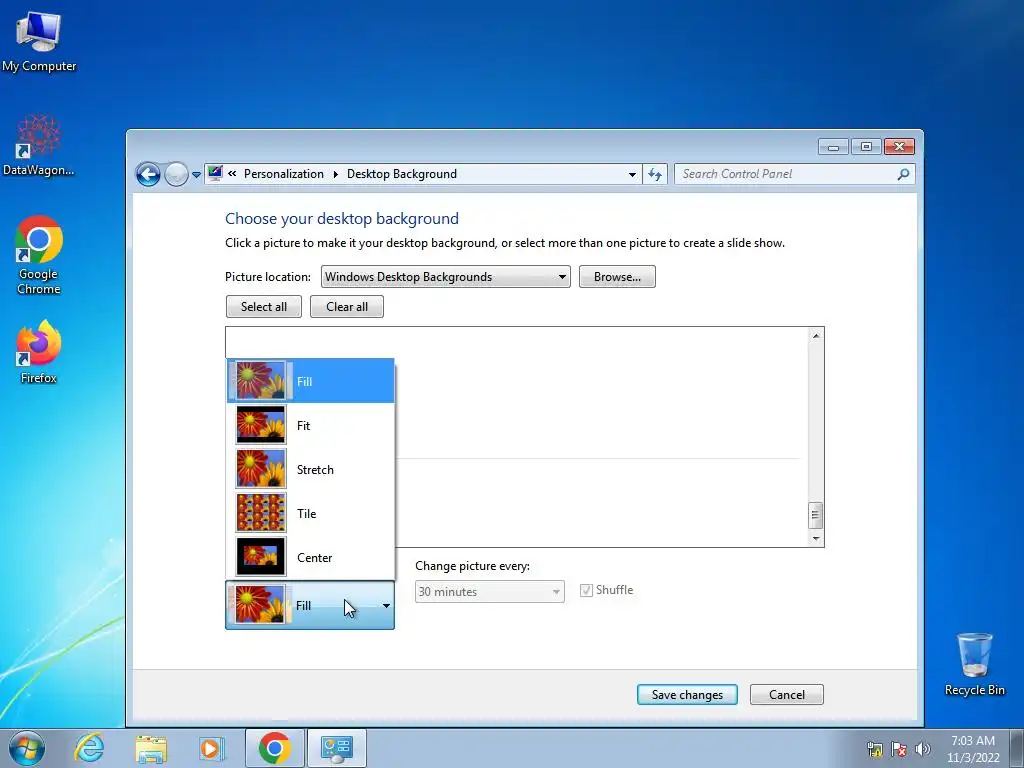Expand the address bar history dropdown

(x=632, y=174)
